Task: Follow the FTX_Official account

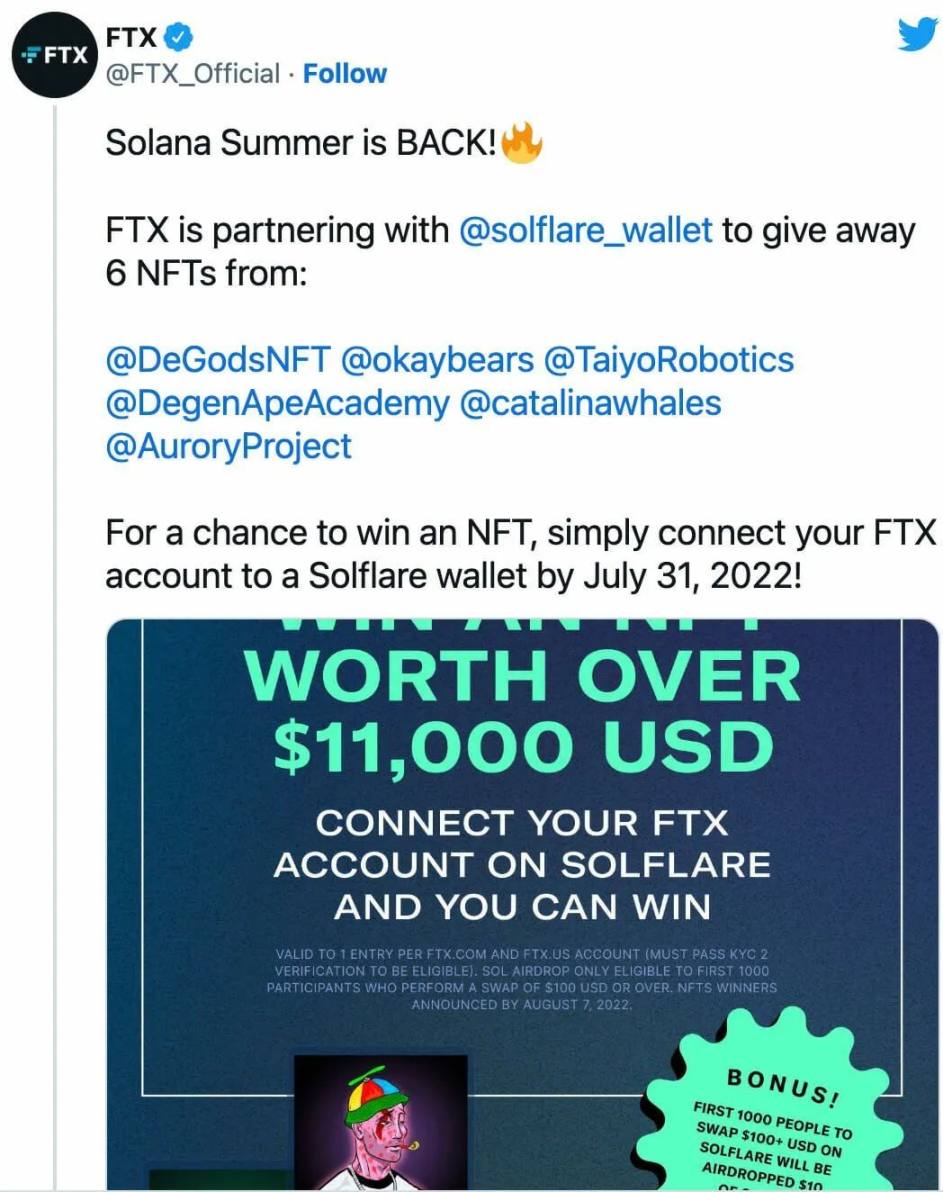Action: 344,74
